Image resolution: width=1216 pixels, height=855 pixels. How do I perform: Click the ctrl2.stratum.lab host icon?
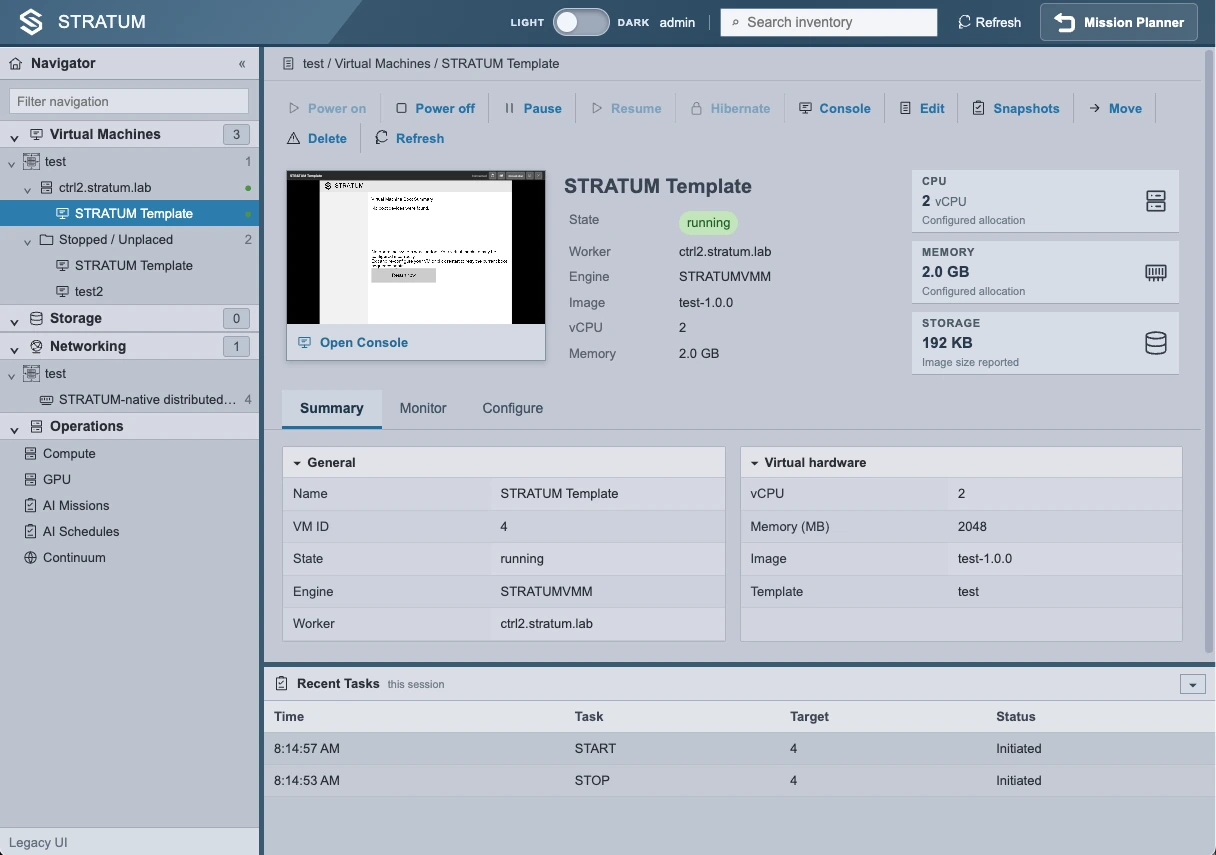[x=46, y=187]
